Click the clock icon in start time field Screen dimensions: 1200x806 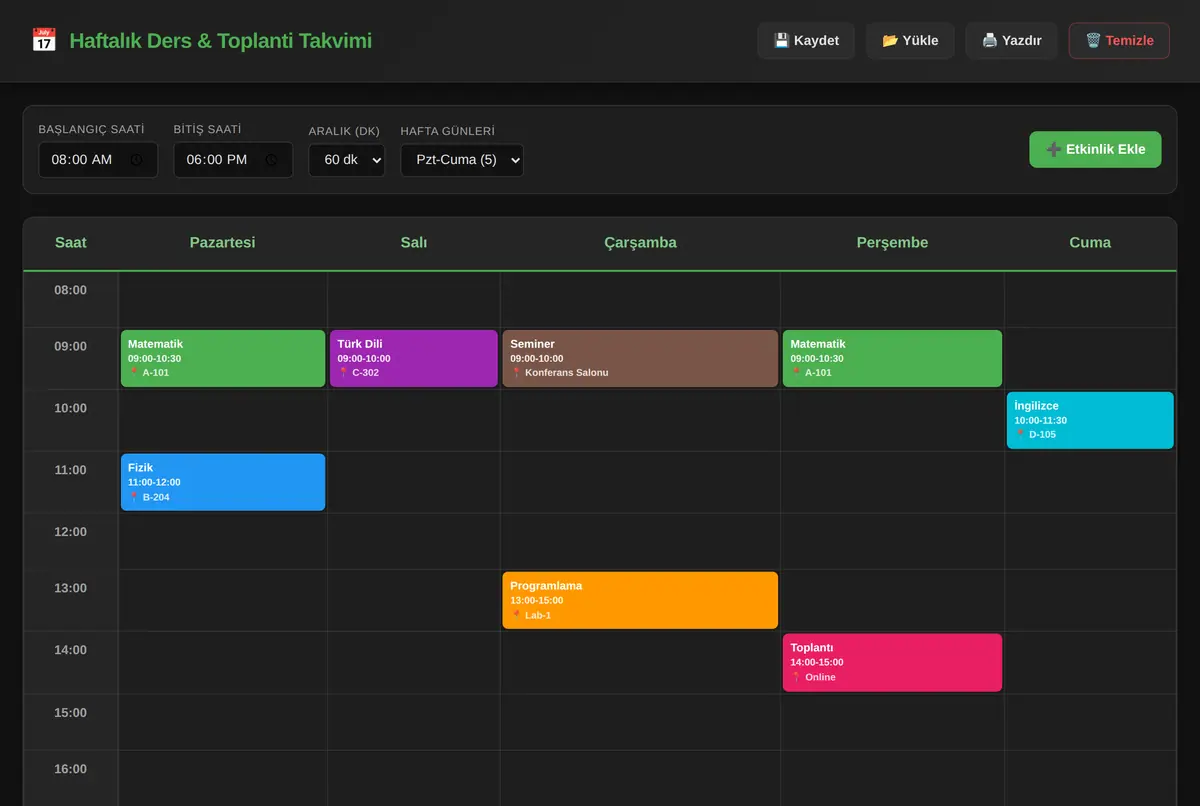coord(137,160)
